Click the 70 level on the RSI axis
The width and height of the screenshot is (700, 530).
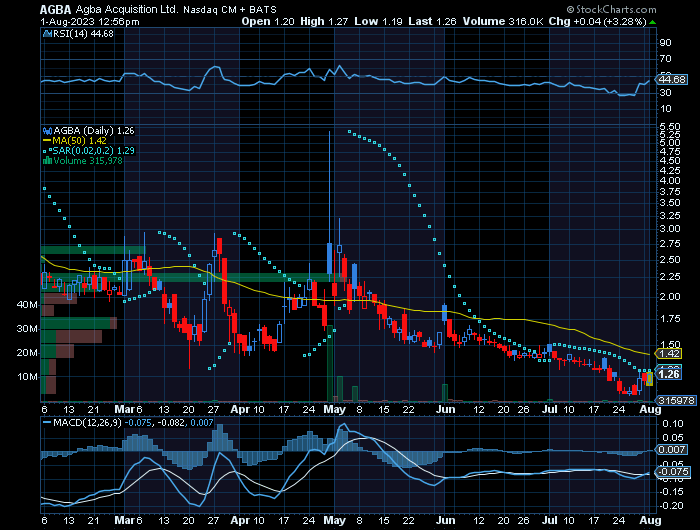click(x=666, y=59)
